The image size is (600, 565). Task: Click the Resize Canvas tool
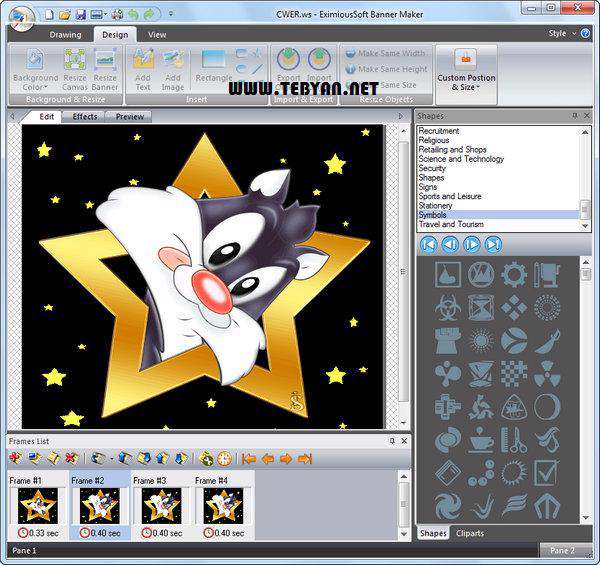75,70
